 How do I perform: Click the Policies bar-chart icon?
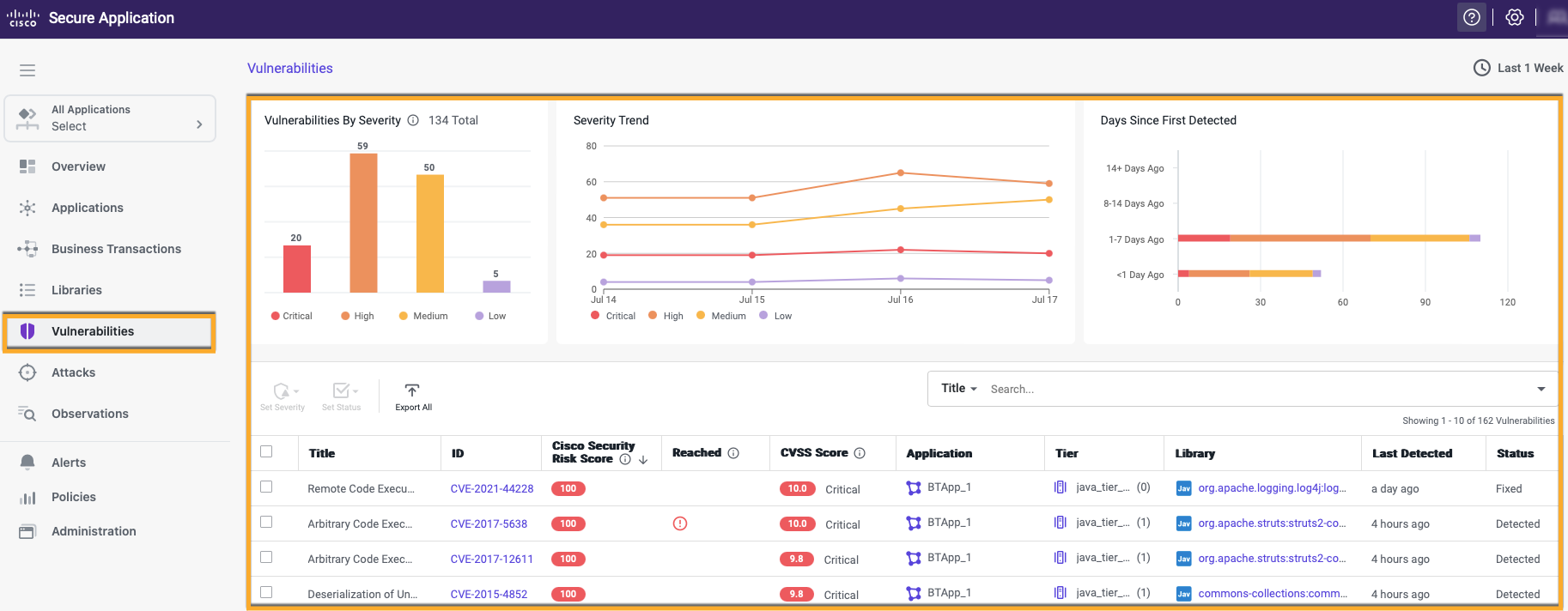point(27,497)
